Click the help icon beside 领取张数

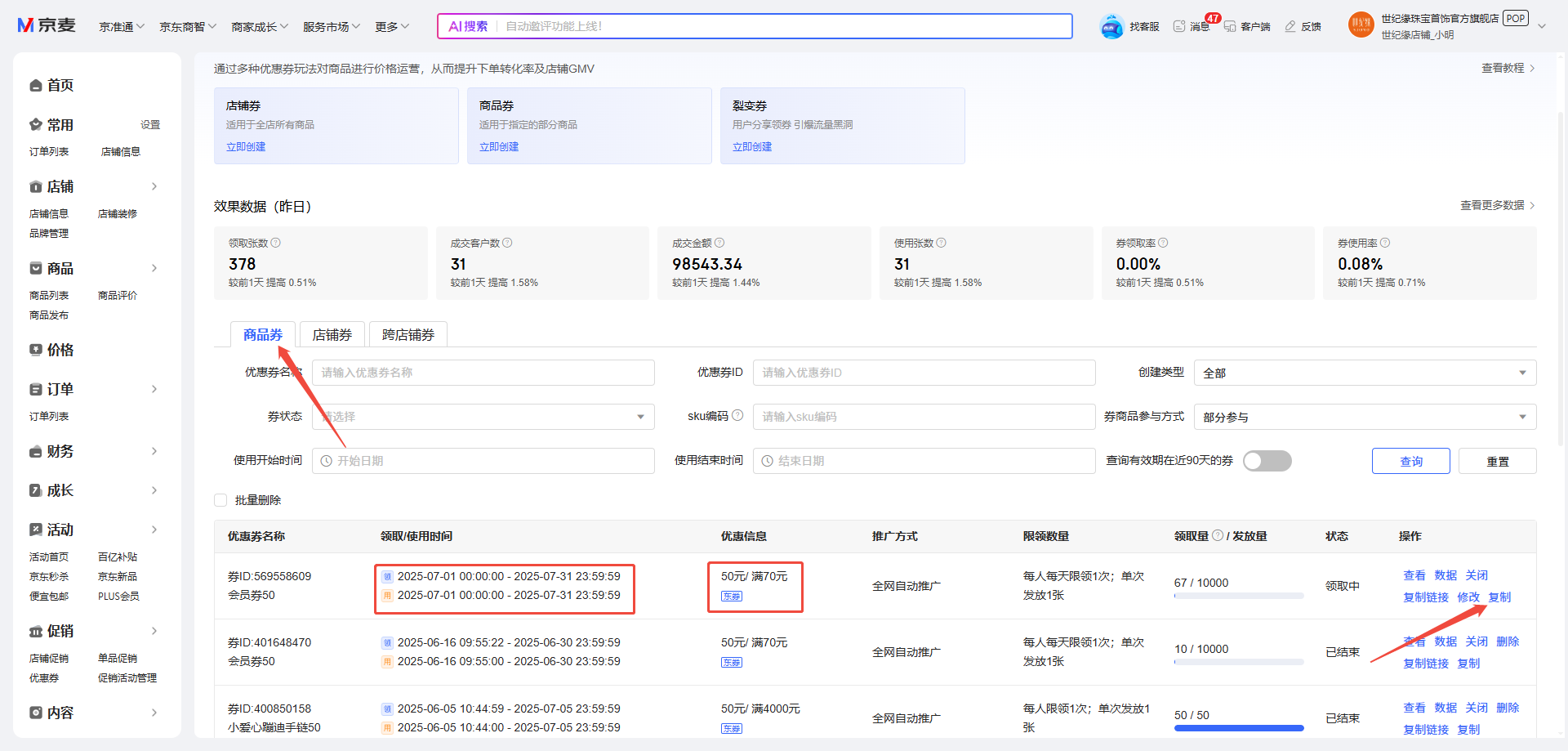276,243
